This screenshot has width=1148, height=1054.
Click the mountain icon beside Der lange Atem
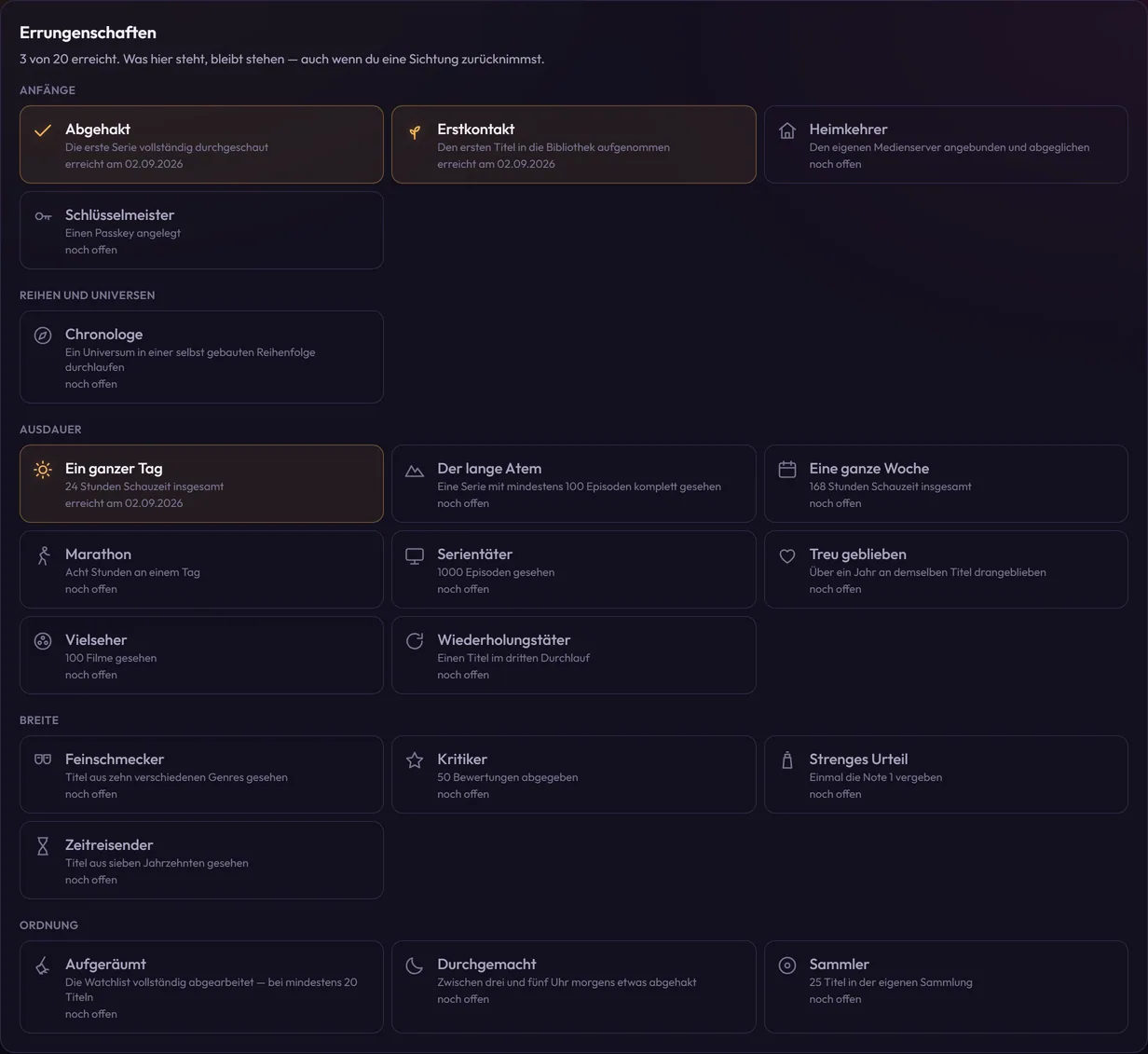[415, 470]
